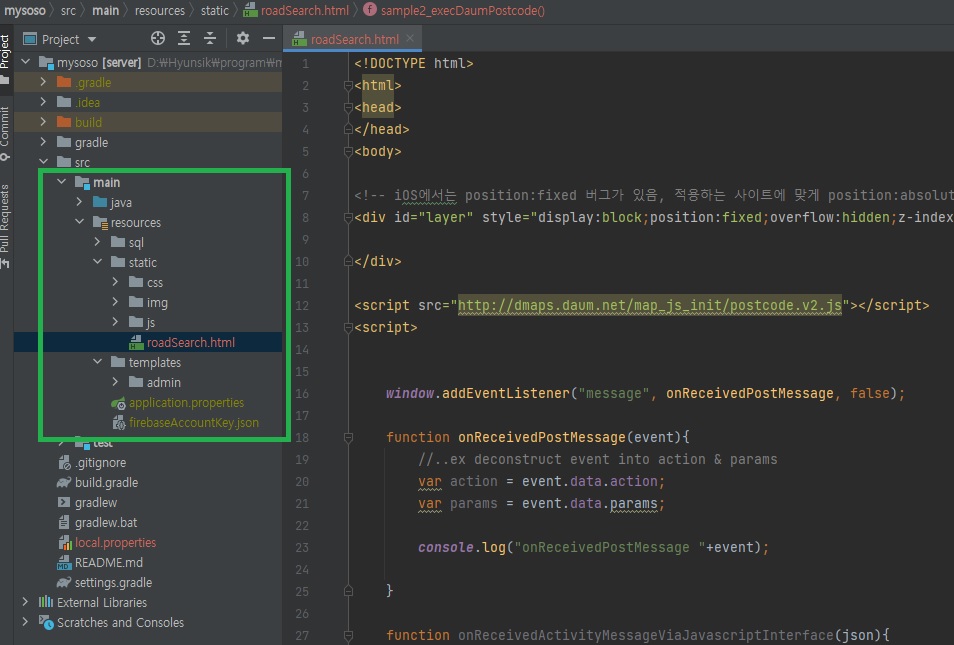
Task: Expand the admin folder
Action: (x=115, y=382)
